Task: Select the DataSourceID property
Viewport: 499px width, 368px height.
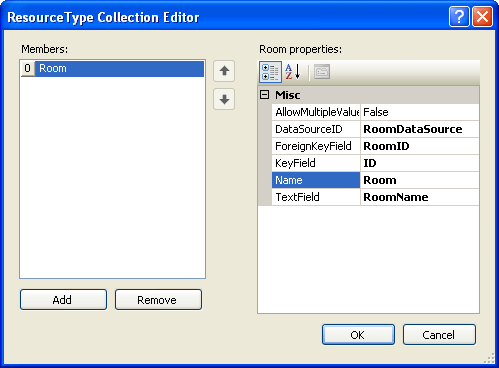Action: click(316, 129)
